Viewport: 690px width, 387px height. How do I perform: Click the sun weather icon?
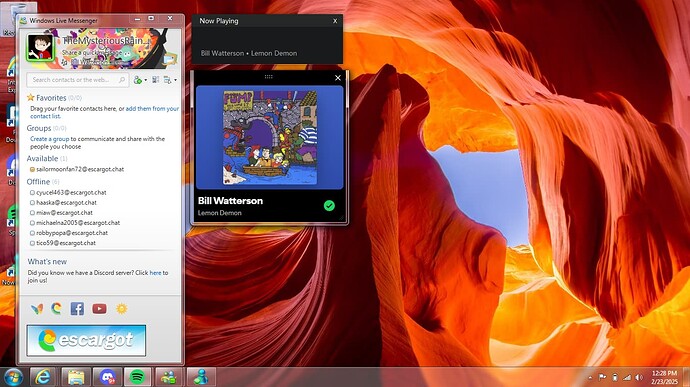click(121, 309)
